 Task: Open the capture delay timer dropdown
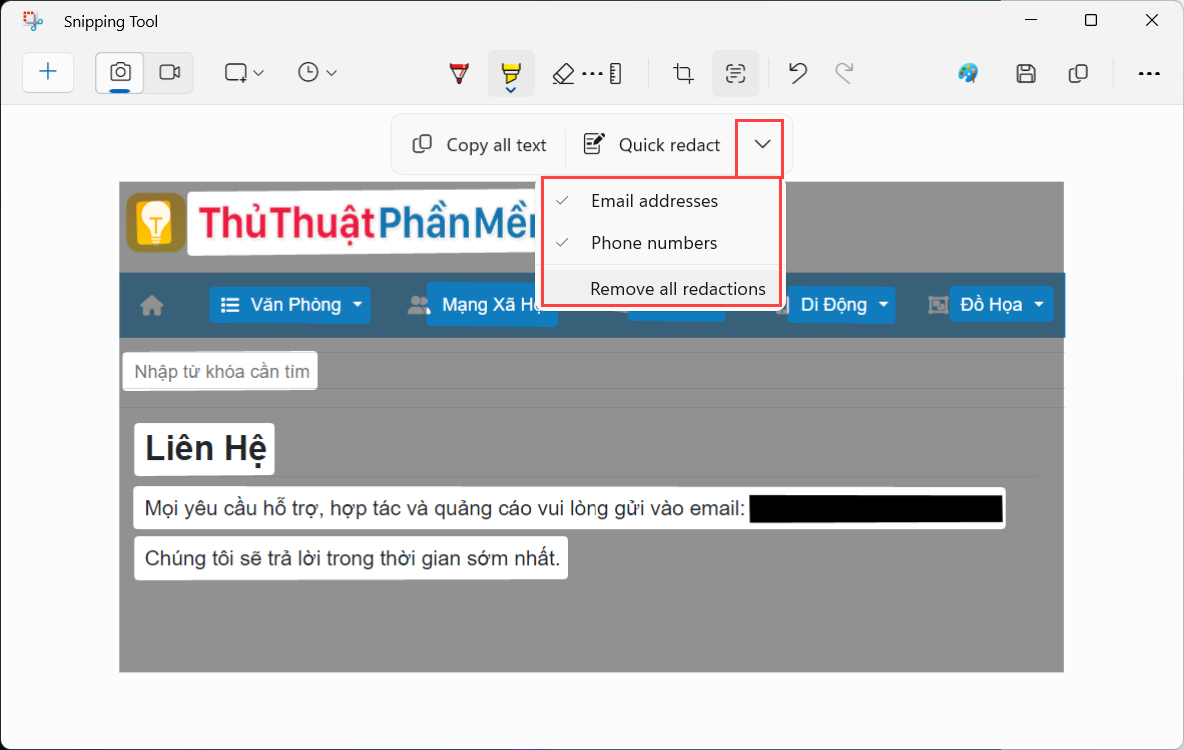[x=316, y=73]
